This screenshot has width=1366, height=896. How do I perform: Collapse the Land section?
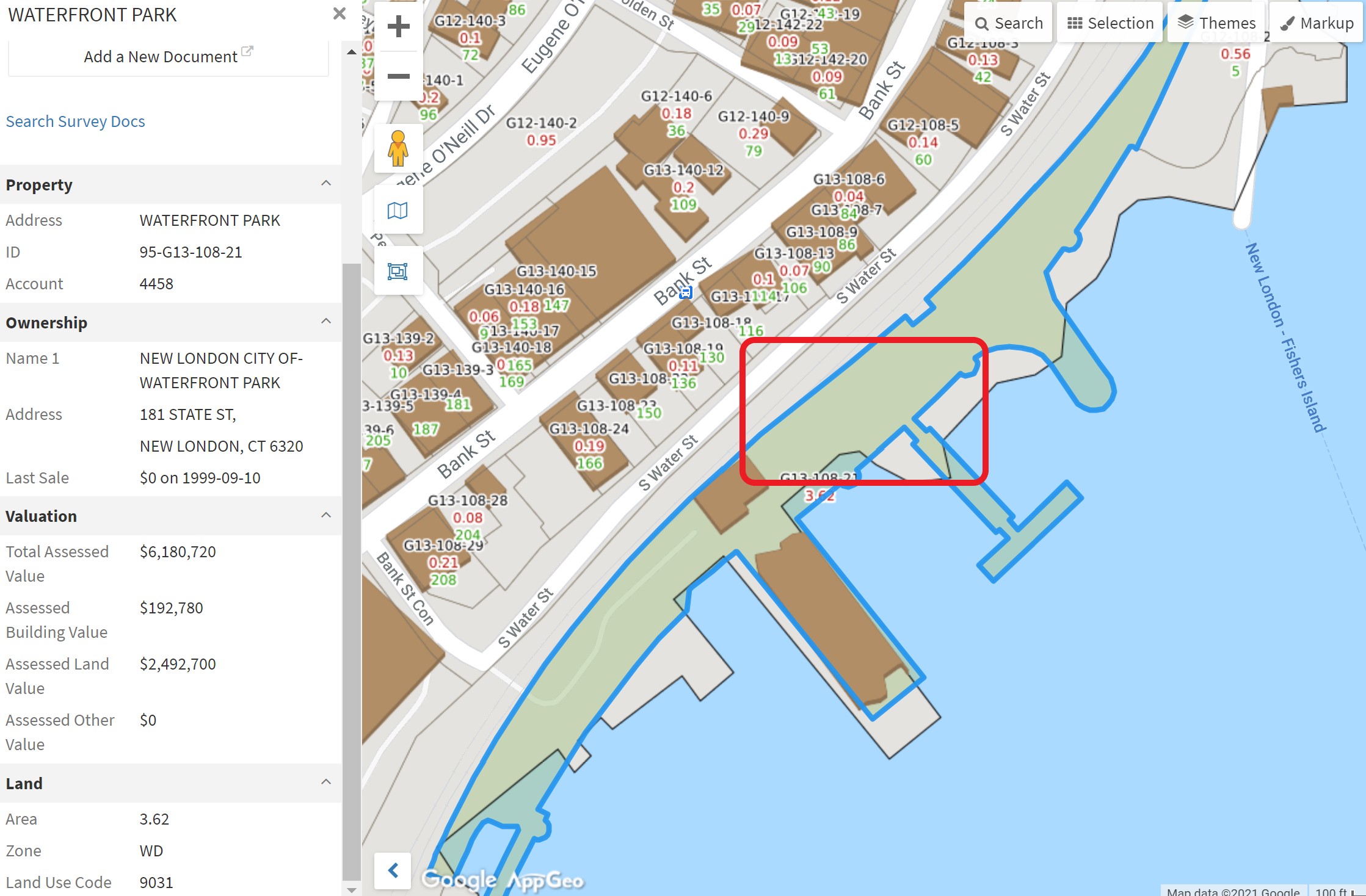click(x=326, y=782)
